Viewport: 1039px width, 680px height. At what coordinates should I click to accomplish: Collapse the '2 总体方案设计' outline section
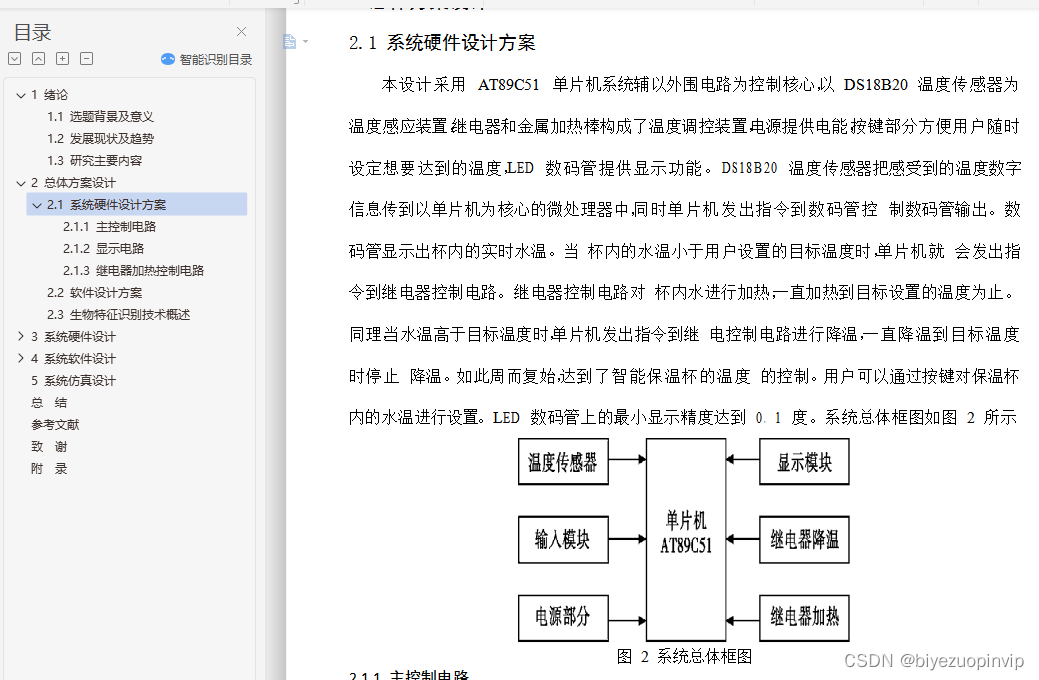tap(21, 184)
